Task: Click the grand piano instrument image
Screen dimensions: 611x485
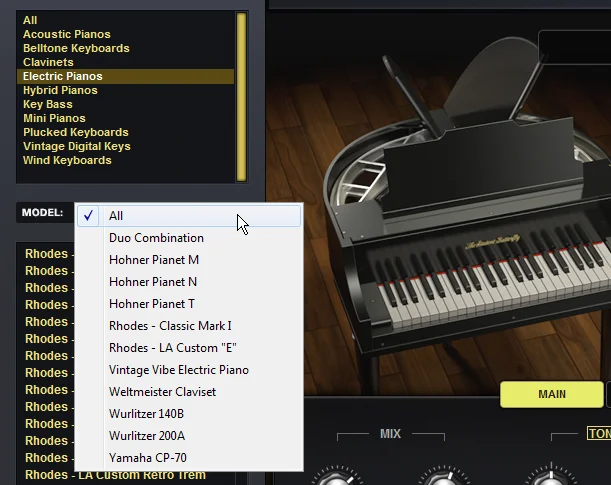Action: coord(468,214)
